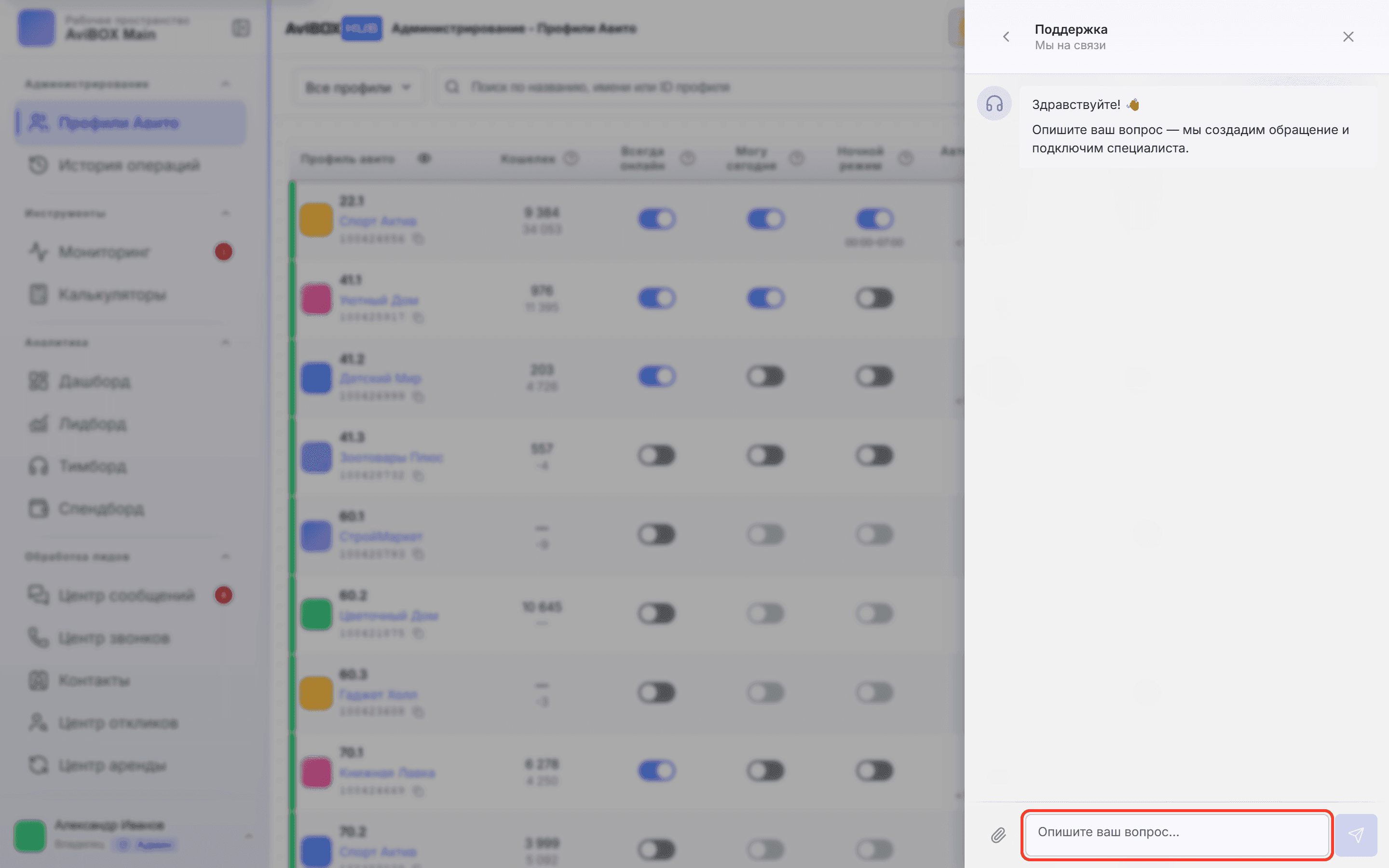
Task: Click wallet balance 6 278 in row 70.1
Action: pyautogui.click(x=542, y=764)
